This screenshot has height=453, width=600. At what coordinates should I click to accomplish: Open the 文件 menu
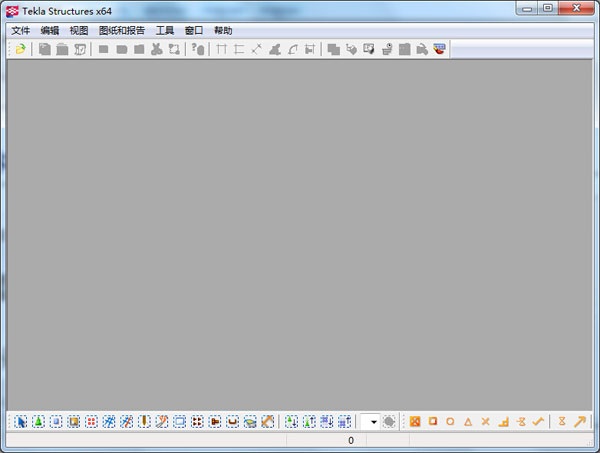(21, 31)
